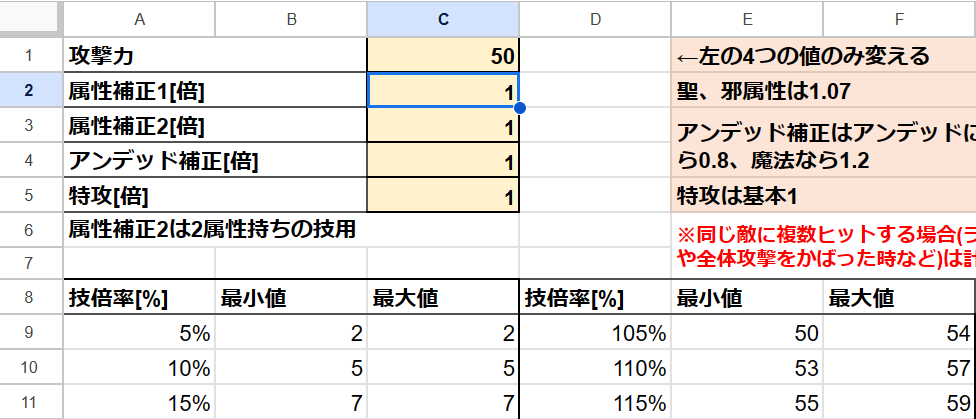
Task: Click the blue fill handle on cell C2
Action: coord(520,108)
